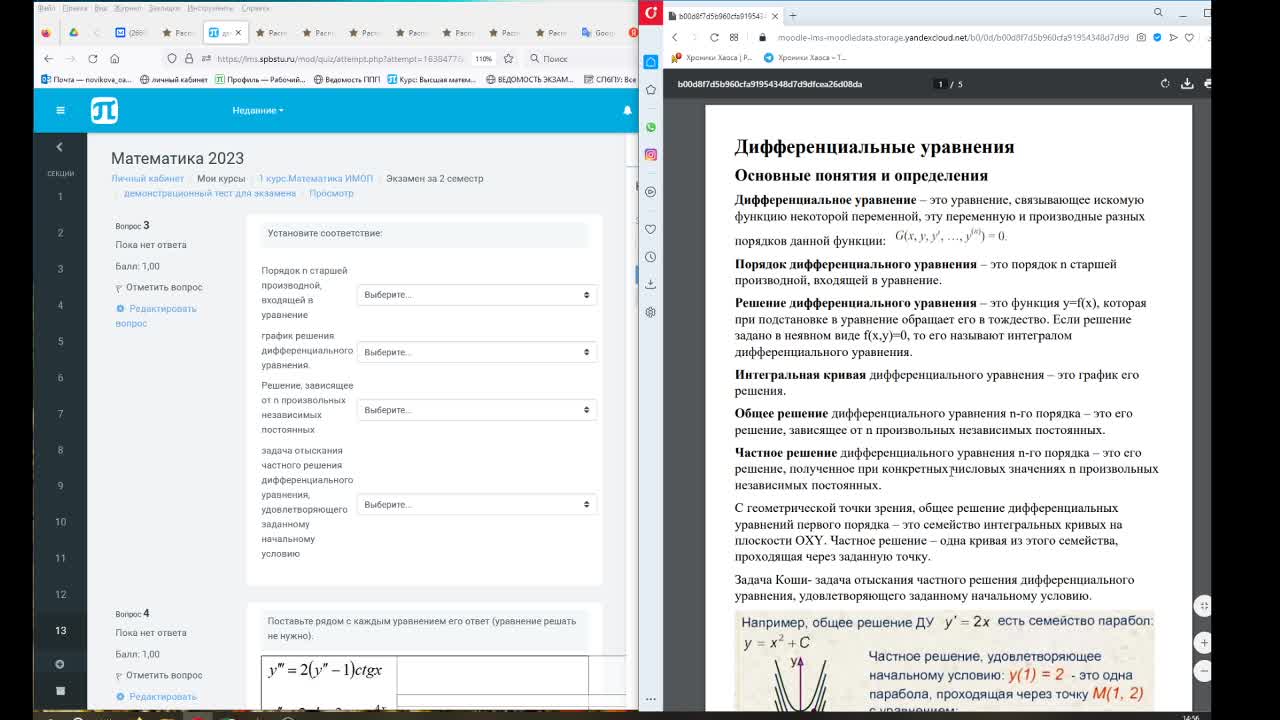Open 'Хроники Хаоса' Telegram bookmark in Opera
This screenshot has height=720, width=1280.
(x=805, y=58)
